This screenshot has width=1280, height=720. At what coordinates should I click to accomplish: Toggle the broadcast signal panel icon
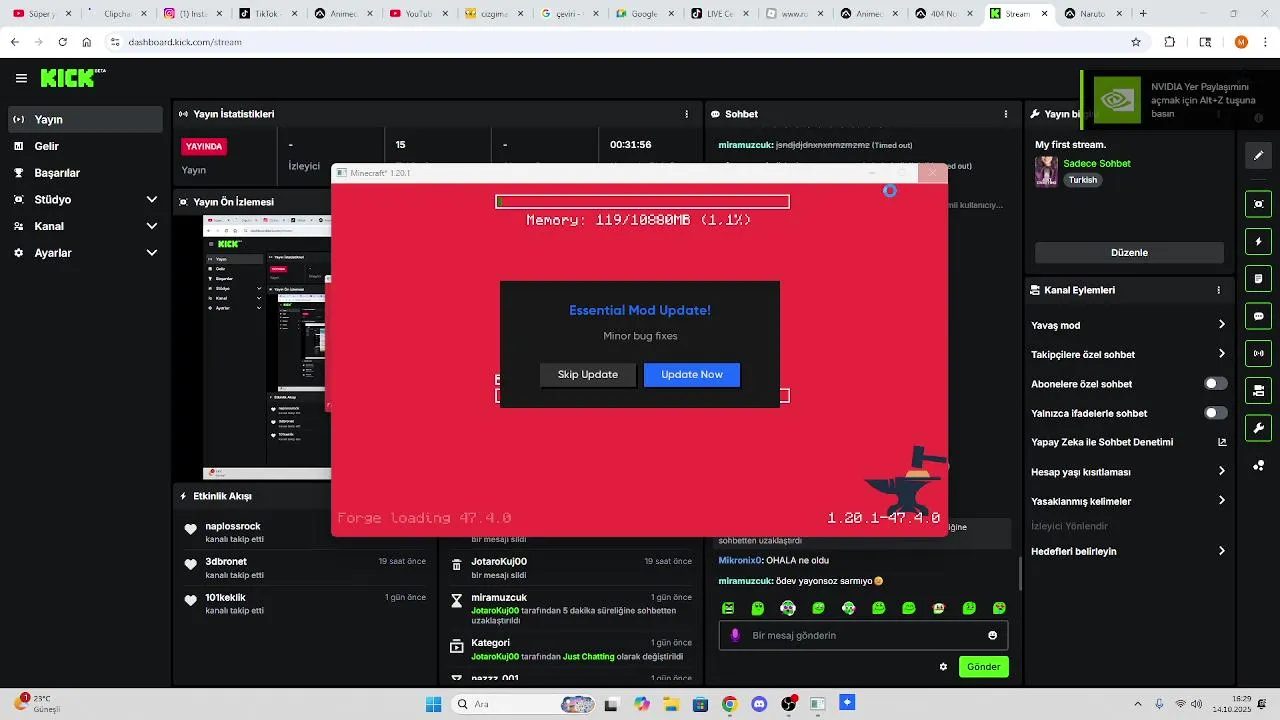pyautogui.click(x=1258, y=353)
